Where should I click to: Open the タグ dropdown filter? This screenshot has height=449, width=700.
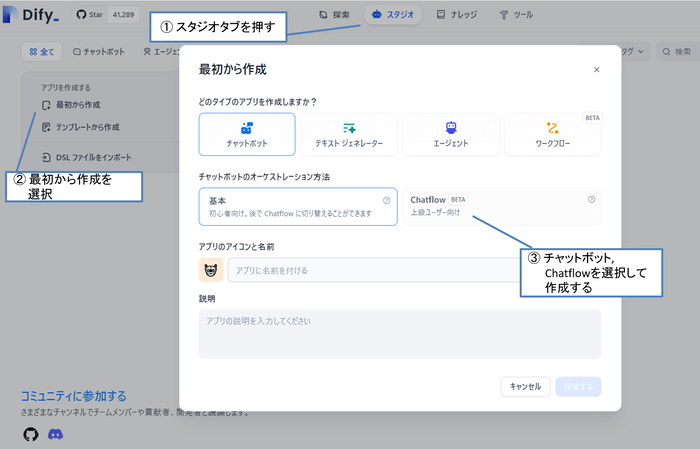click(x=634, y=52)
